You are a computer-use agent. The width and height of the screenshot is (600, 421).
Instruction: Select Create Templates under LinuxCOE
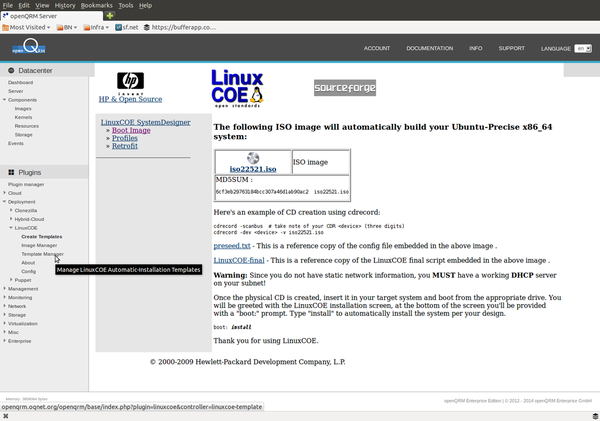(42, 237)
